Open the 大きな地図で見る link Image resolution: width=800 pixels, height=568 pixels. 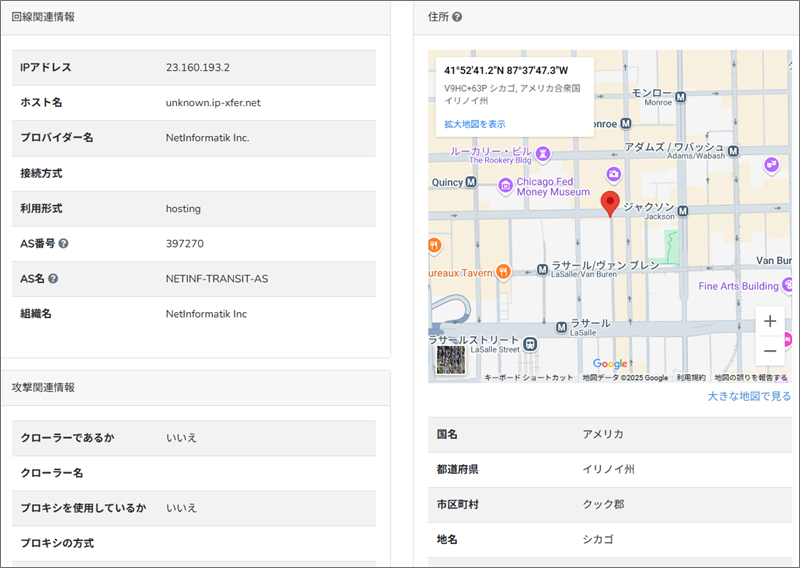749,396
